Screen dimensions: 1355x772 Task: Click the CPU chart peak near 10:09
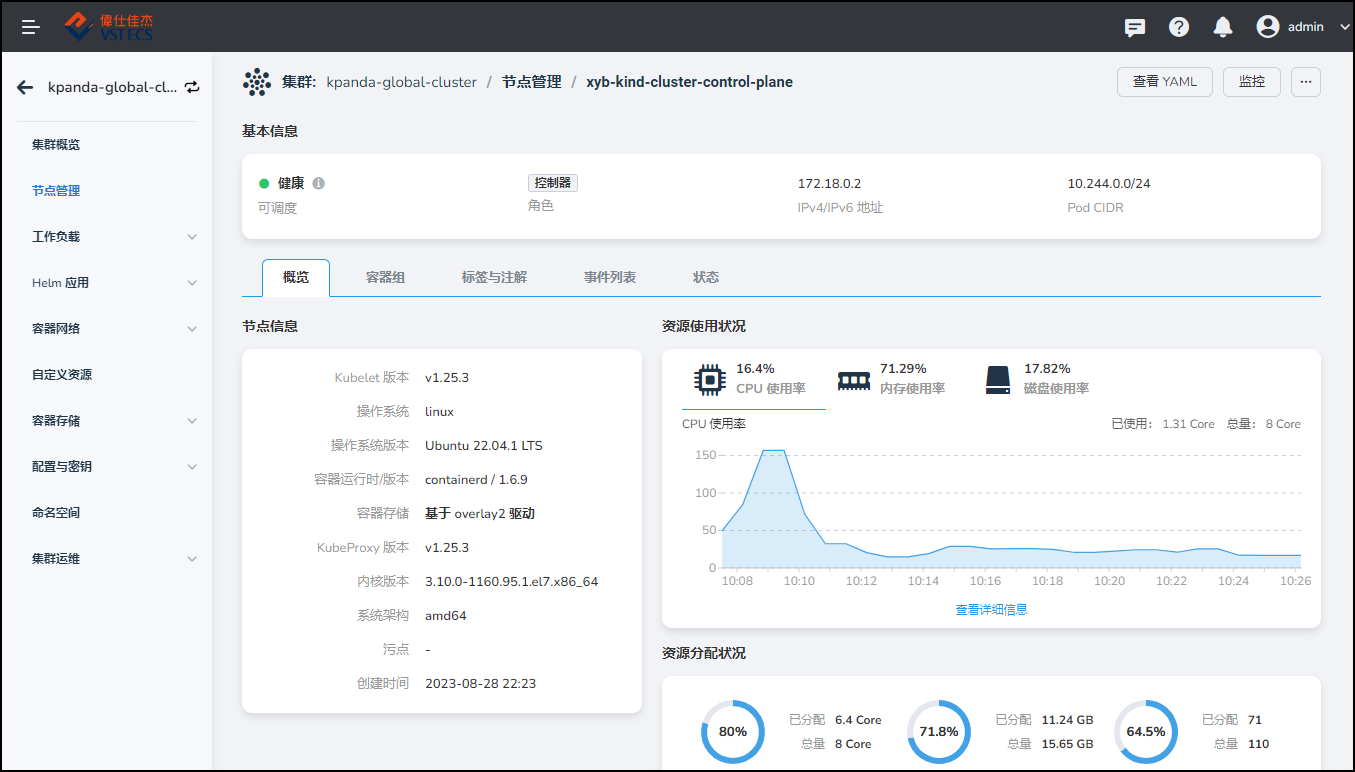tap(774, 451)
